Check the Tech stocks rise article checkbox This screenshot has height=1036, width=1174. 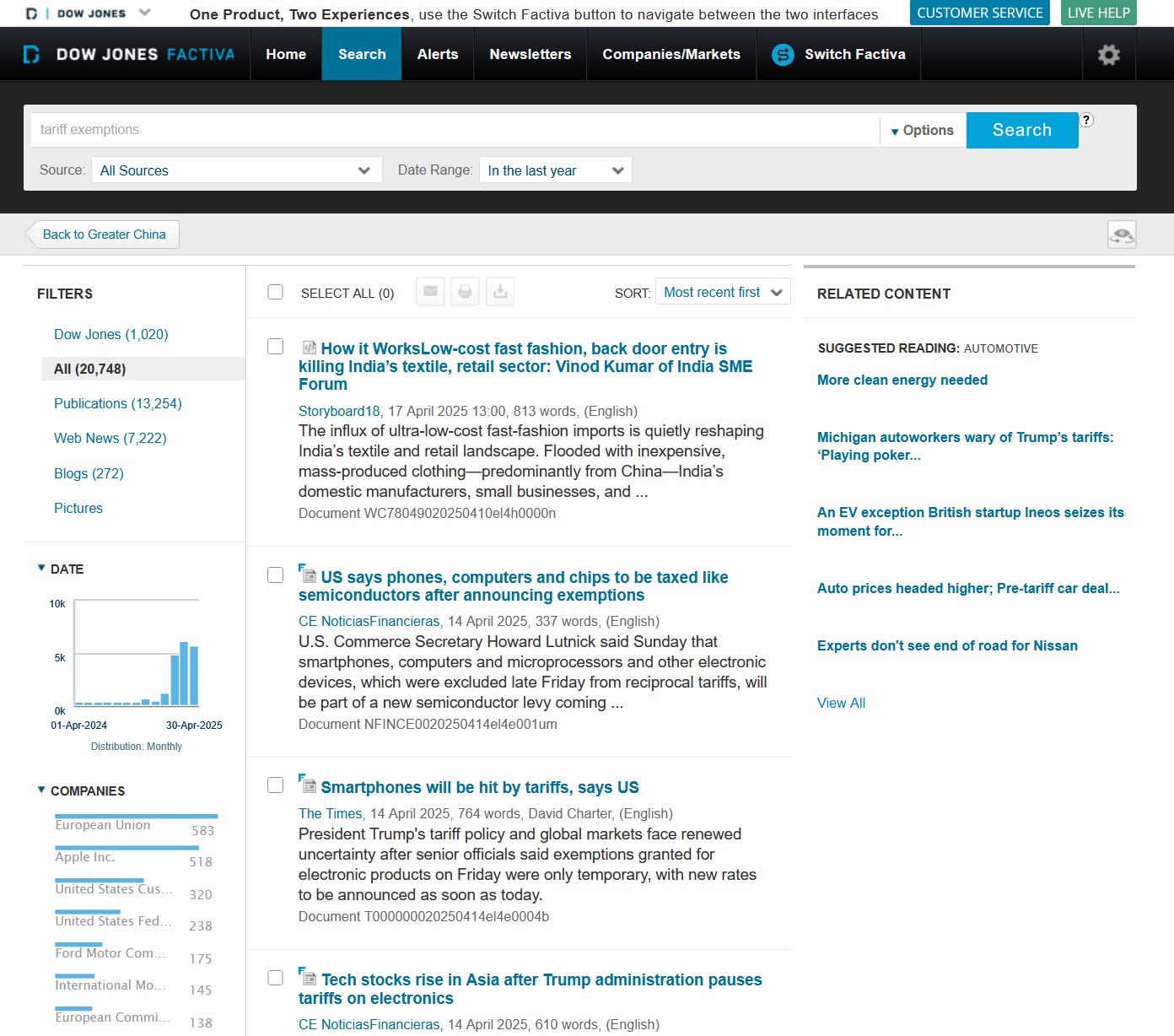coord(275,978)
